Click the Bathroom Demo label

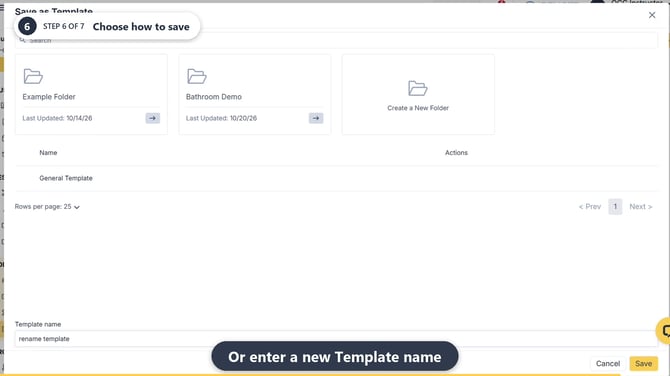click(214, 97)
